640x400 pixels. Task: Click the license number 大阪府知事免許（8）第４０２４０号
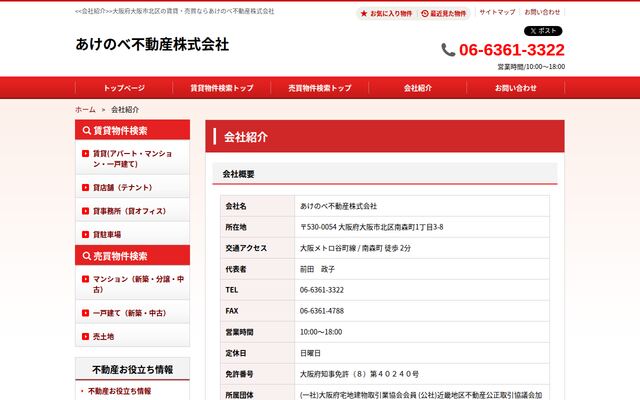pyautogui.click(x=359, y=374)
